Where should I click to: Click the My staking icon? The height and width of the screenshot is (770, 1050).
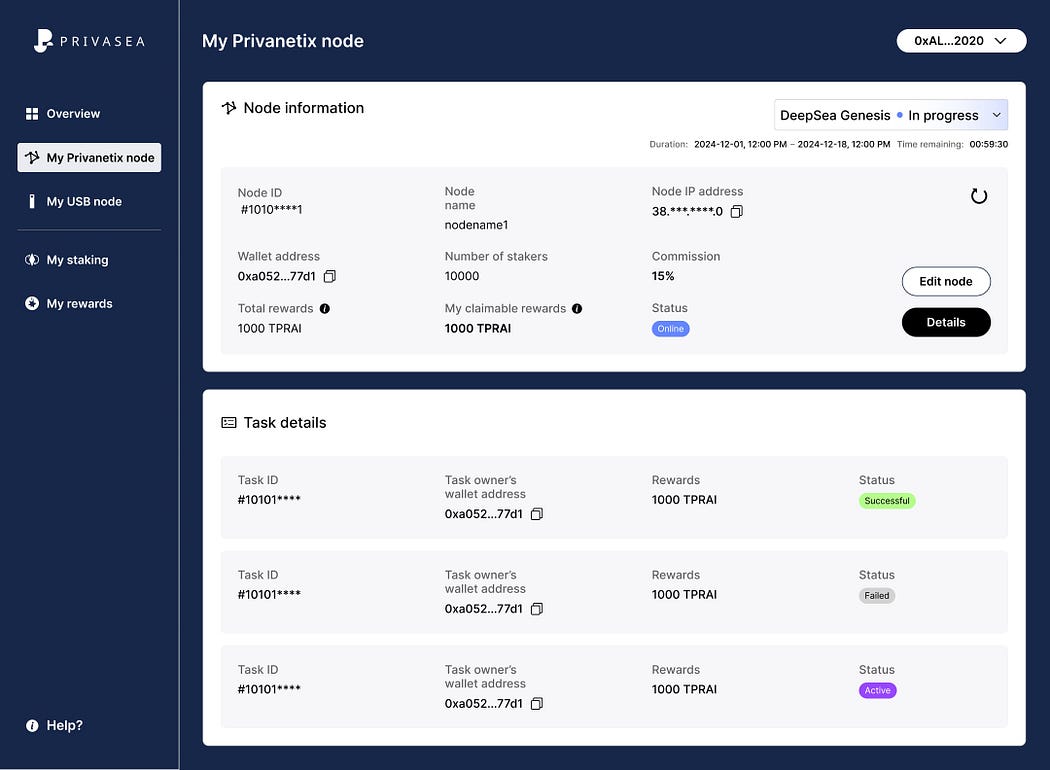click(31, 260)
